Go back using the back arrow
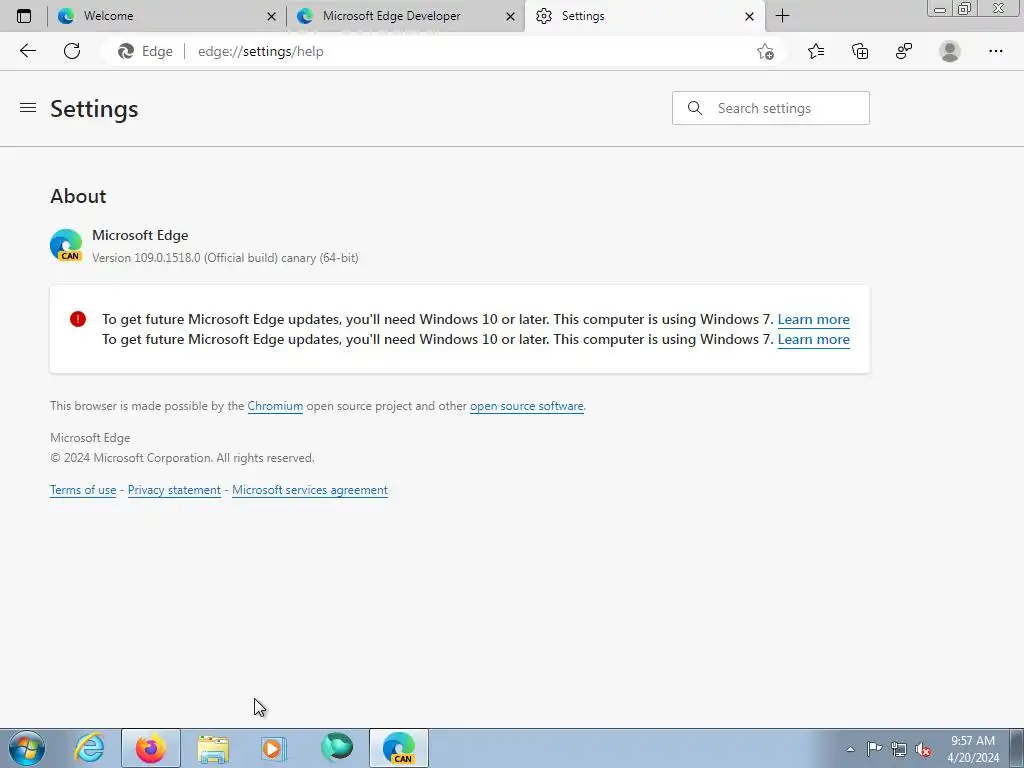The height and width of the screenshot is (768, 1024). coord(27,51)
